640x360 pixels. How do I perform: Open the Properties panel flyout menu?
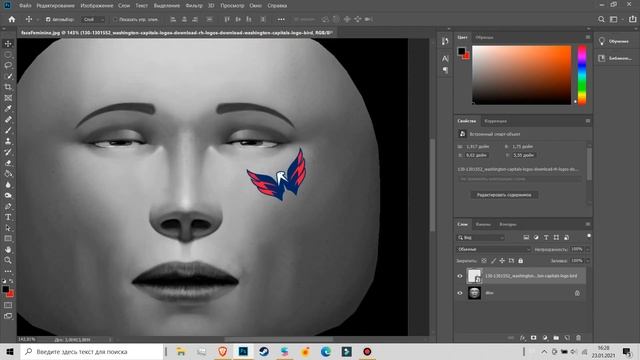pos(588,121)
